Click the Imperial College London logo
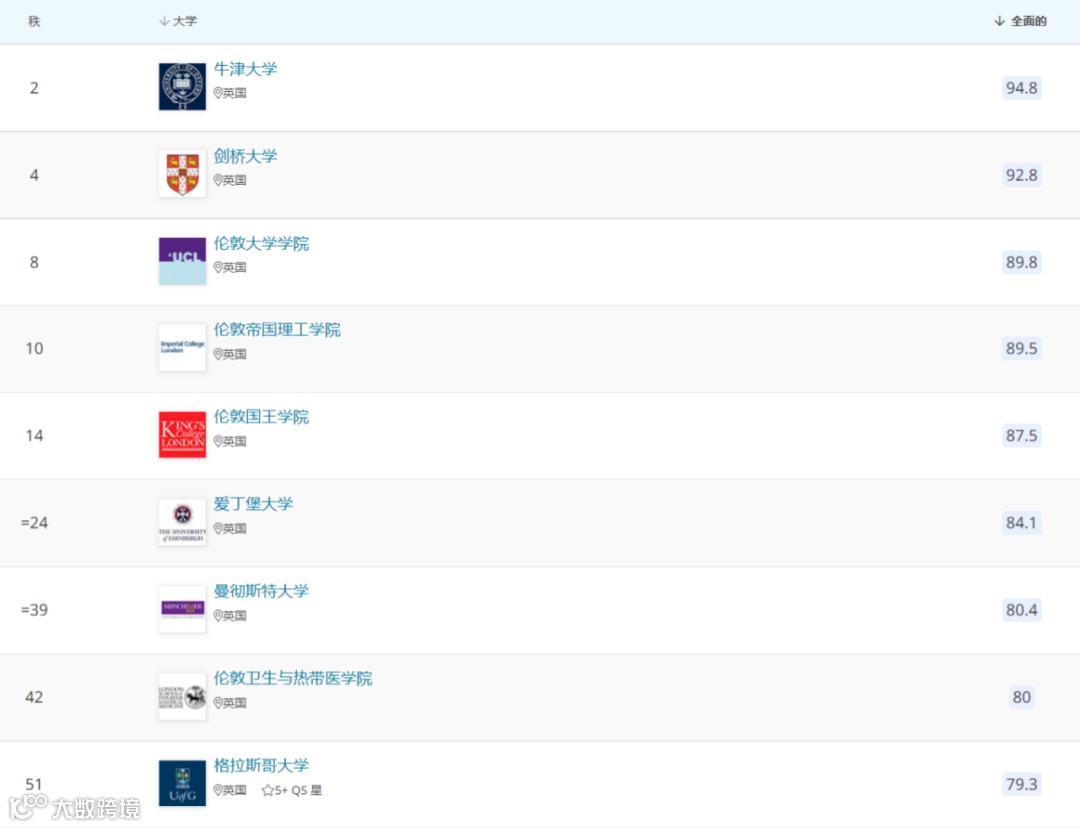 click(183, 348)
